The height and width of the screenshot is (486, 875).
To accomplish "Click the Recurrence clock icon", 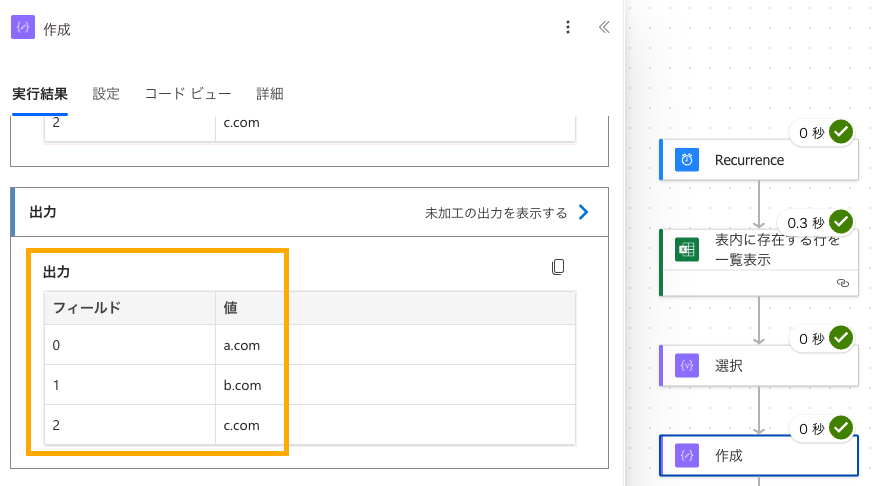I will (687, 160).
